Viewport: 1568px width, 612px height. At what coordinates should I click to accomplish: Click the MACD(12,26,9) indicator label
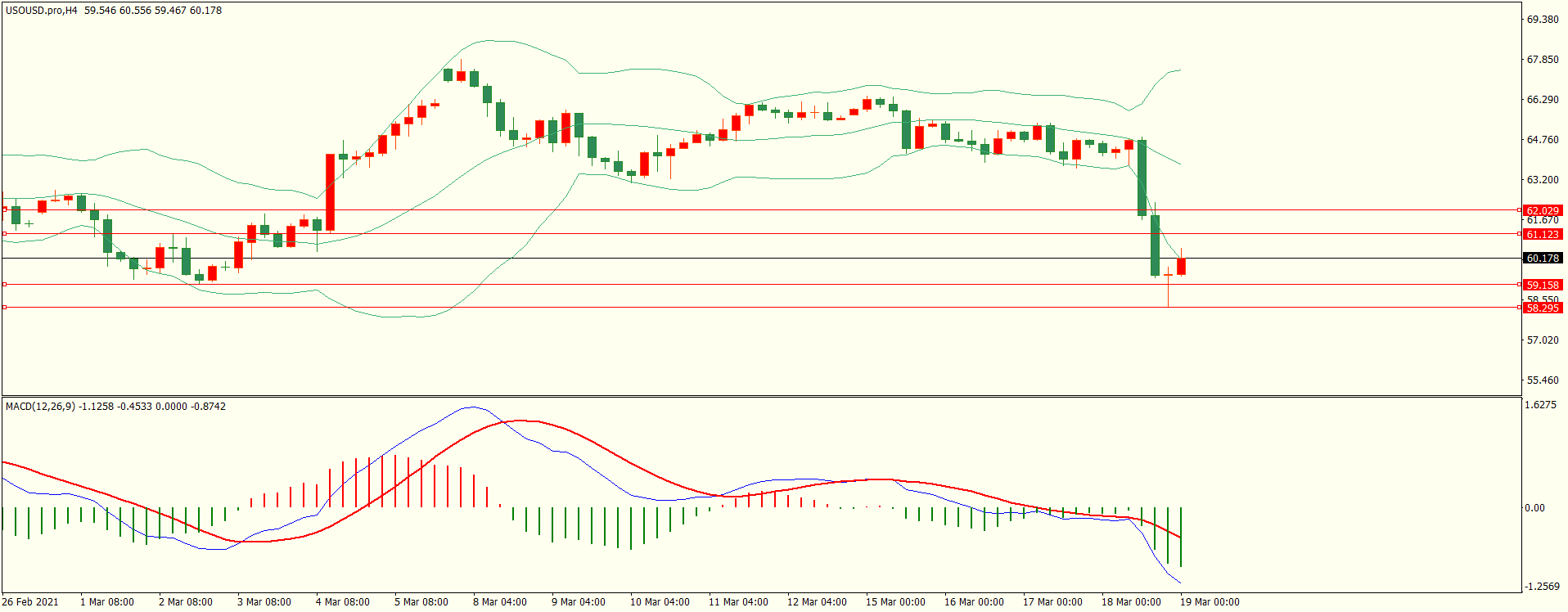point(40,406)
